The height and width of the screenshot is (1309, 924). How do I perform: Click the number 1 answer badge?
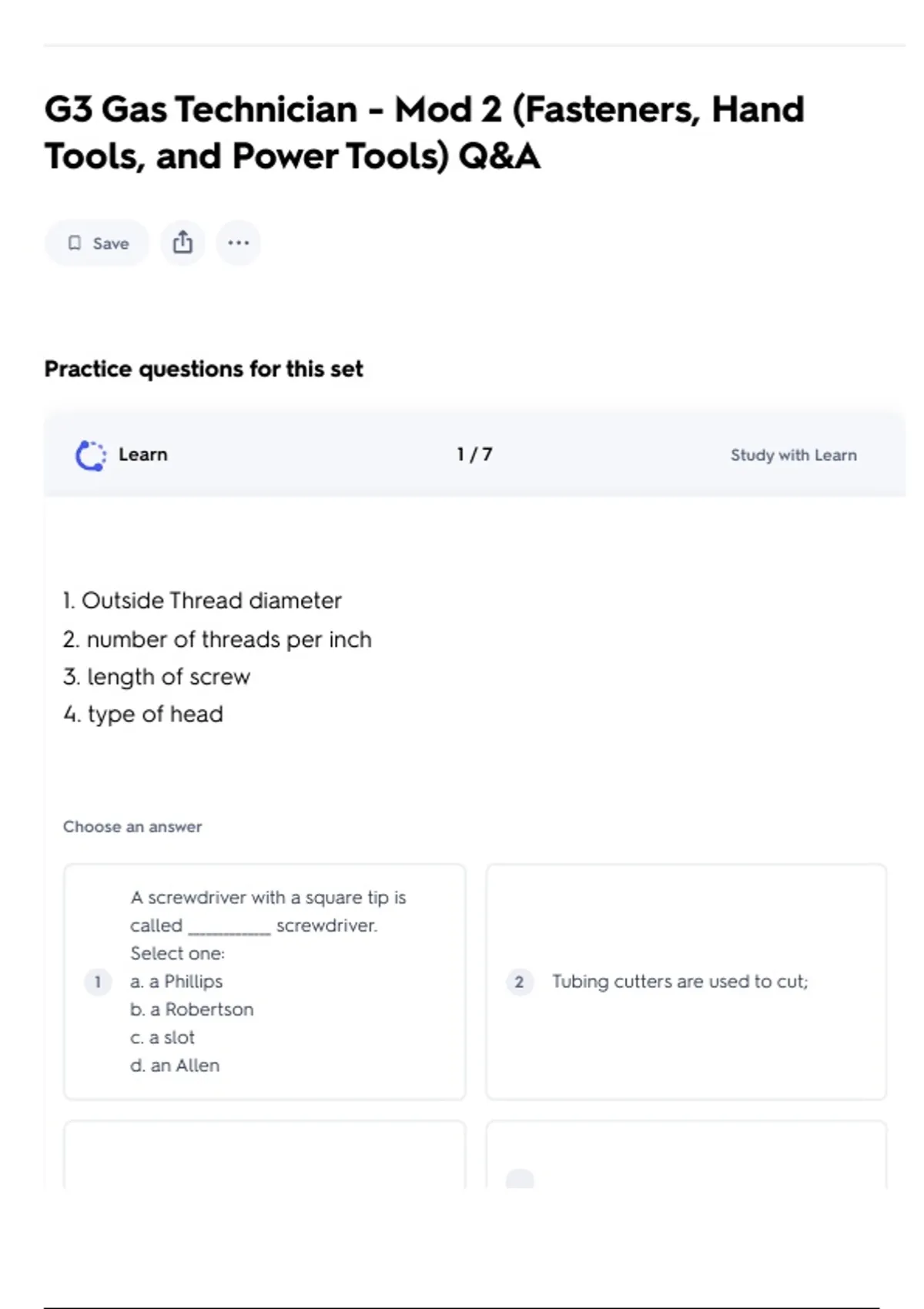click(98, 982)
